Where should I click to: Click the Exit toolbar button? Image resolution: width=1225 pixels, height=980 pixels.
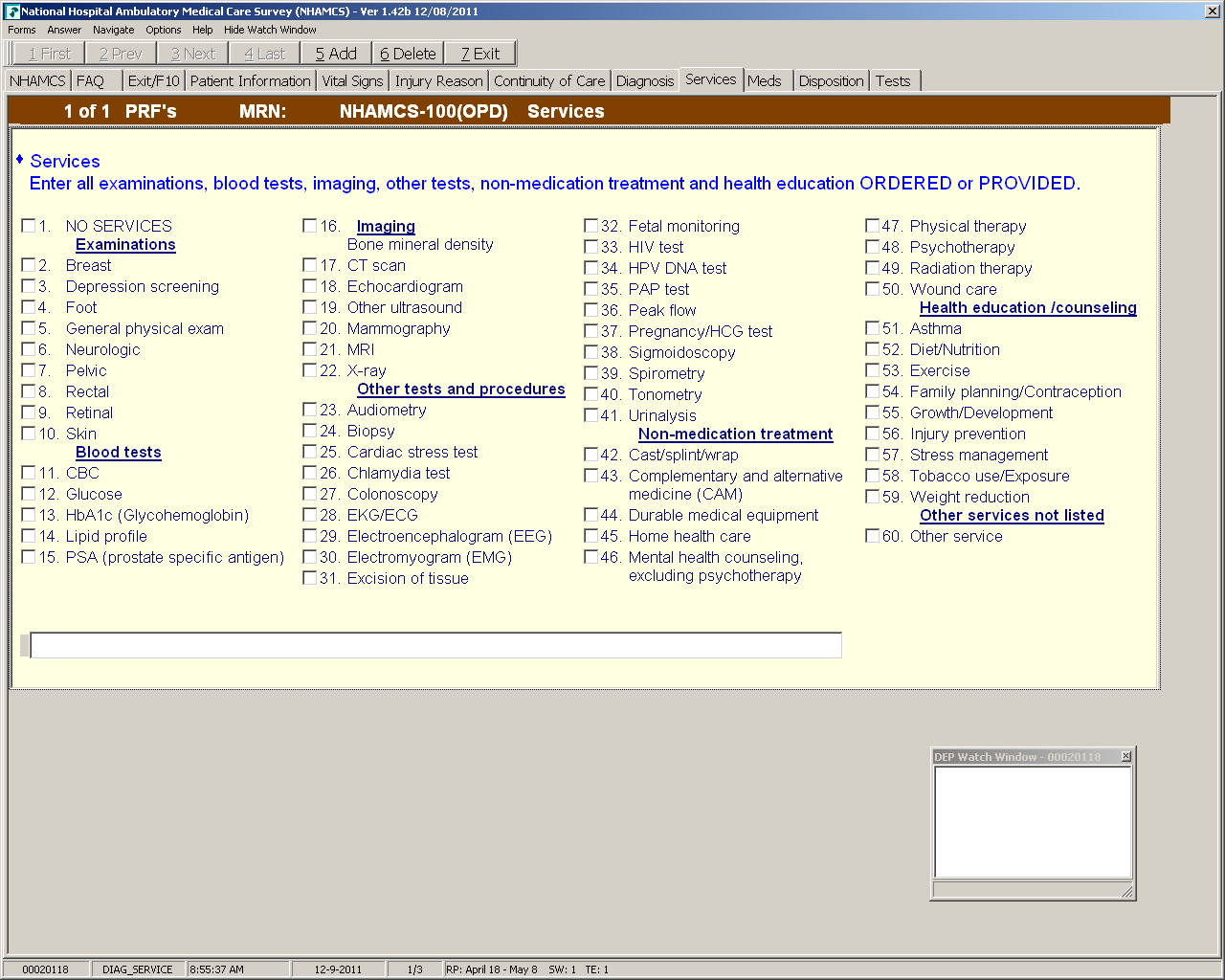(480, 54)
